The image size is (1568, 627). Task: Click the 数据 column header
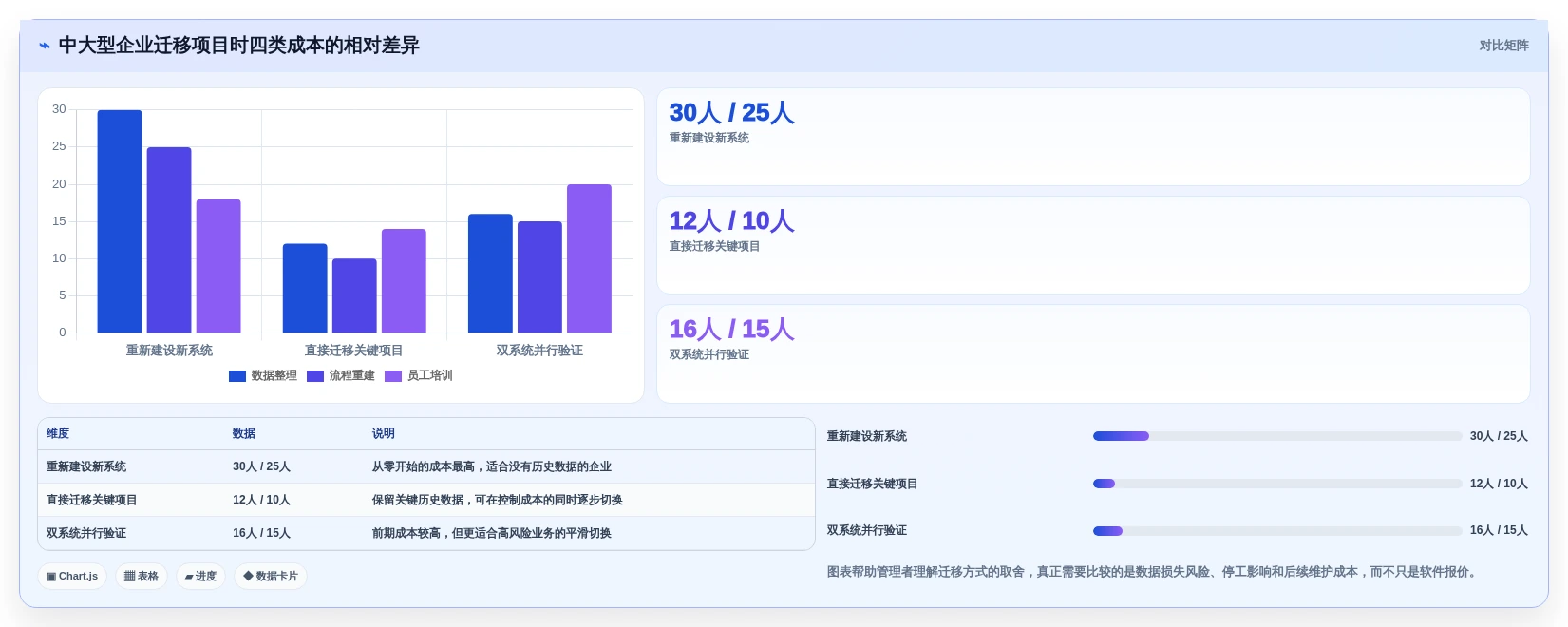coord(244,433)
